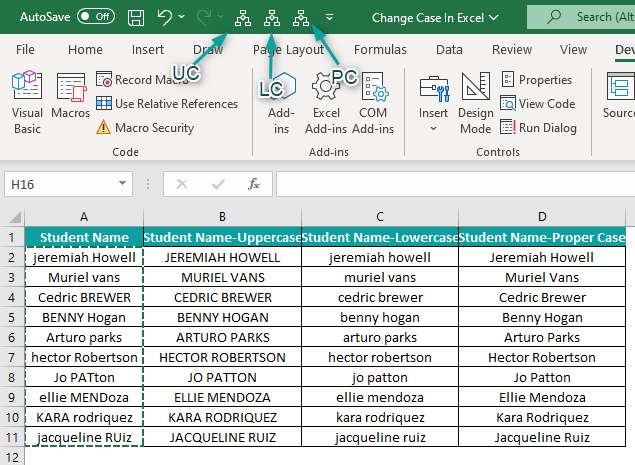This screenshot has width=635, height=465.
Task: Select the Student Name-Lowercase header cell
Action: click(380, 237)
